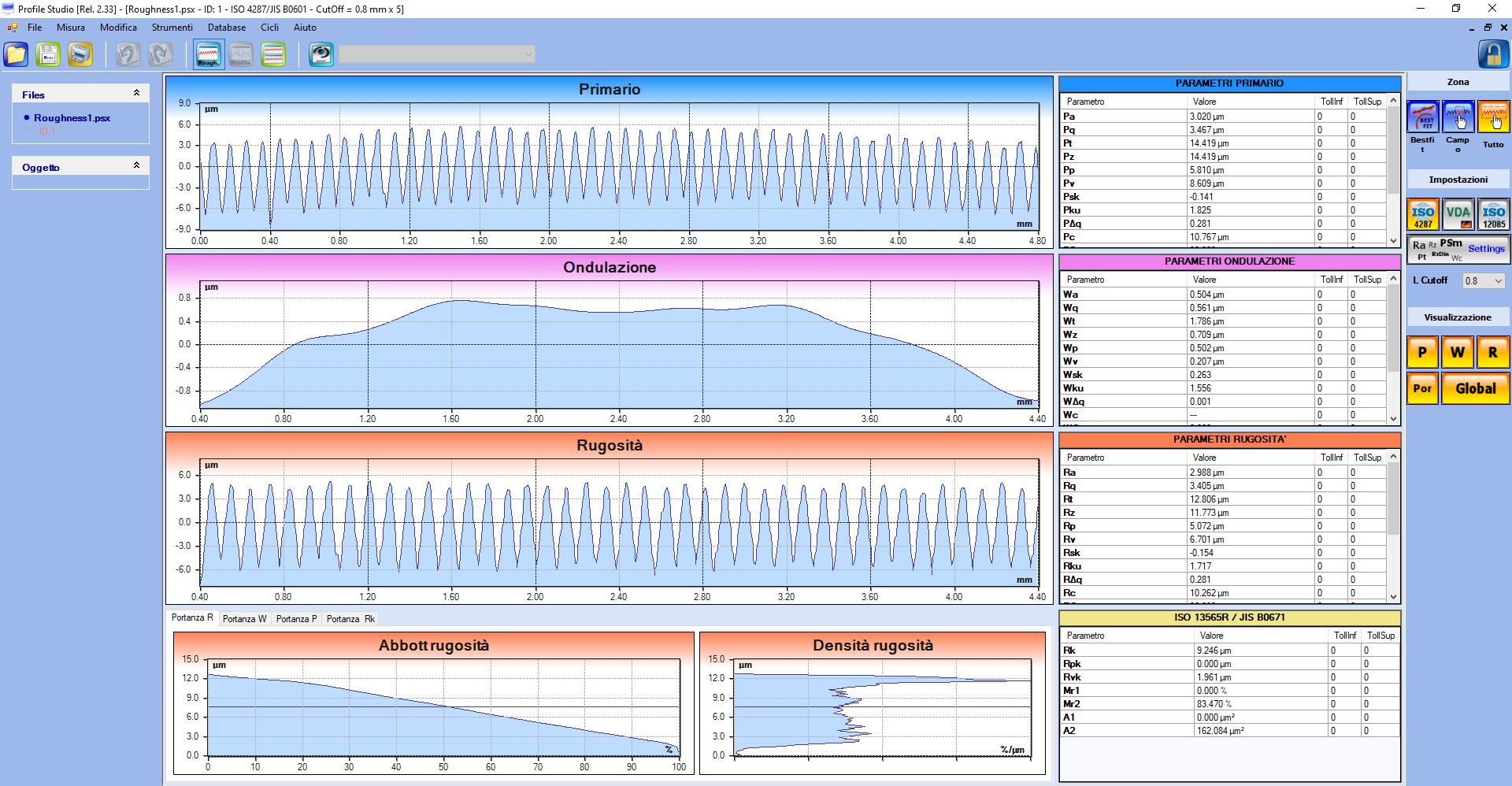
Task: Save using the floppy disk icon
Action: [x=48, y=54]
